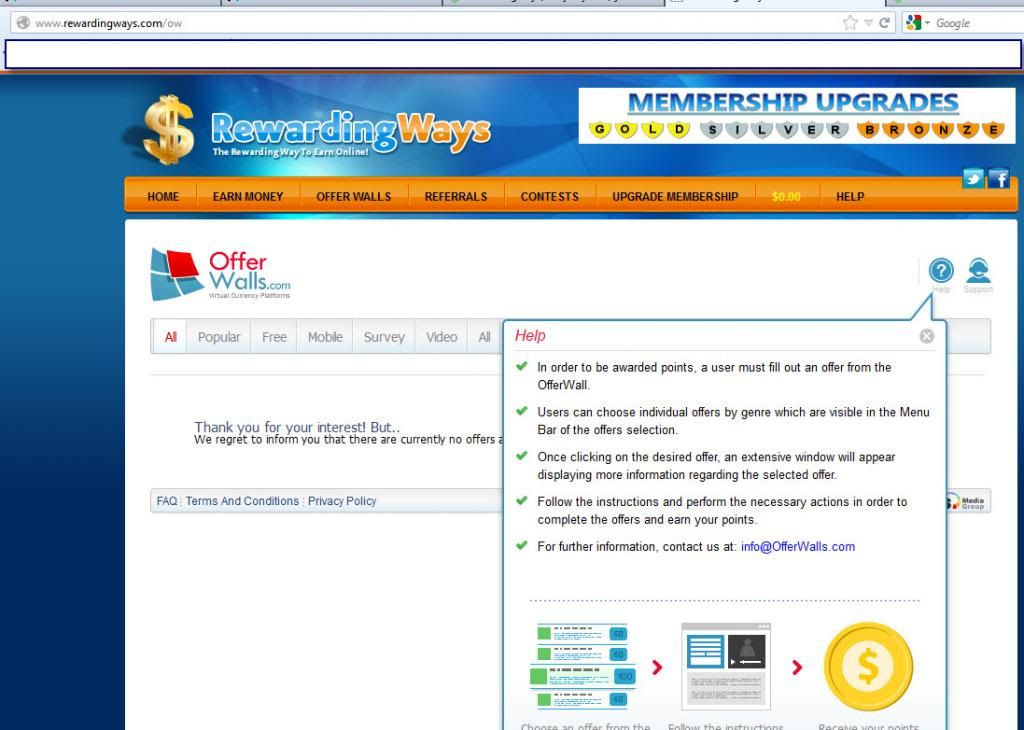
Task: Click the red Help popup heading
Action: [x=530, y=336]
